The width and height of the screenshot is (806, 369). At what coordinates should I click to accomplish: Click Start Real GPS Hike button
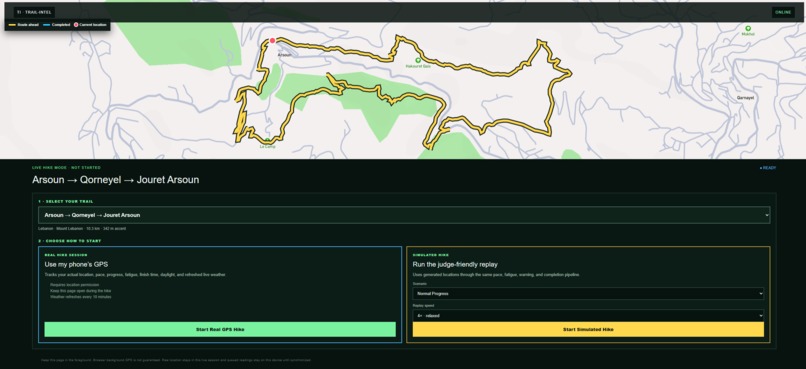pyautogui.click(x=220, y=329)
